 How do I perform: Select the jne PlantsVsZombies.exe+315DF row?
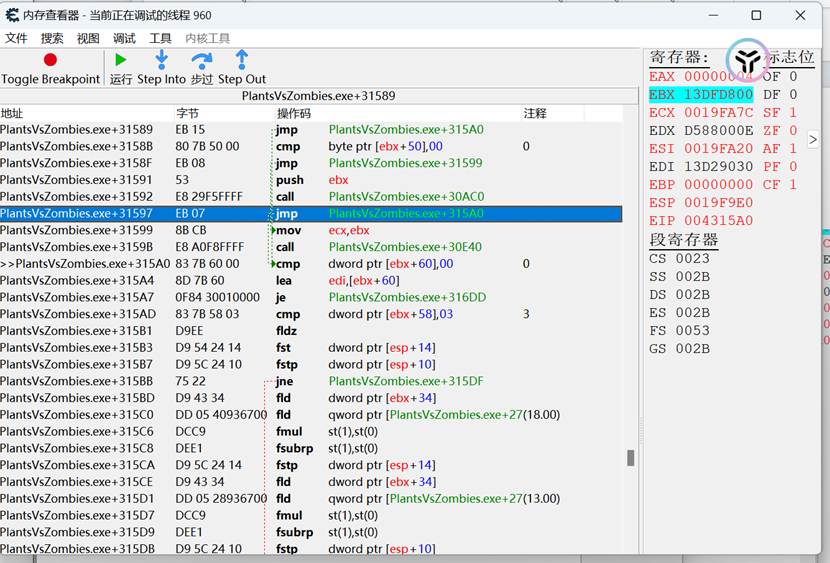[311, 381]
